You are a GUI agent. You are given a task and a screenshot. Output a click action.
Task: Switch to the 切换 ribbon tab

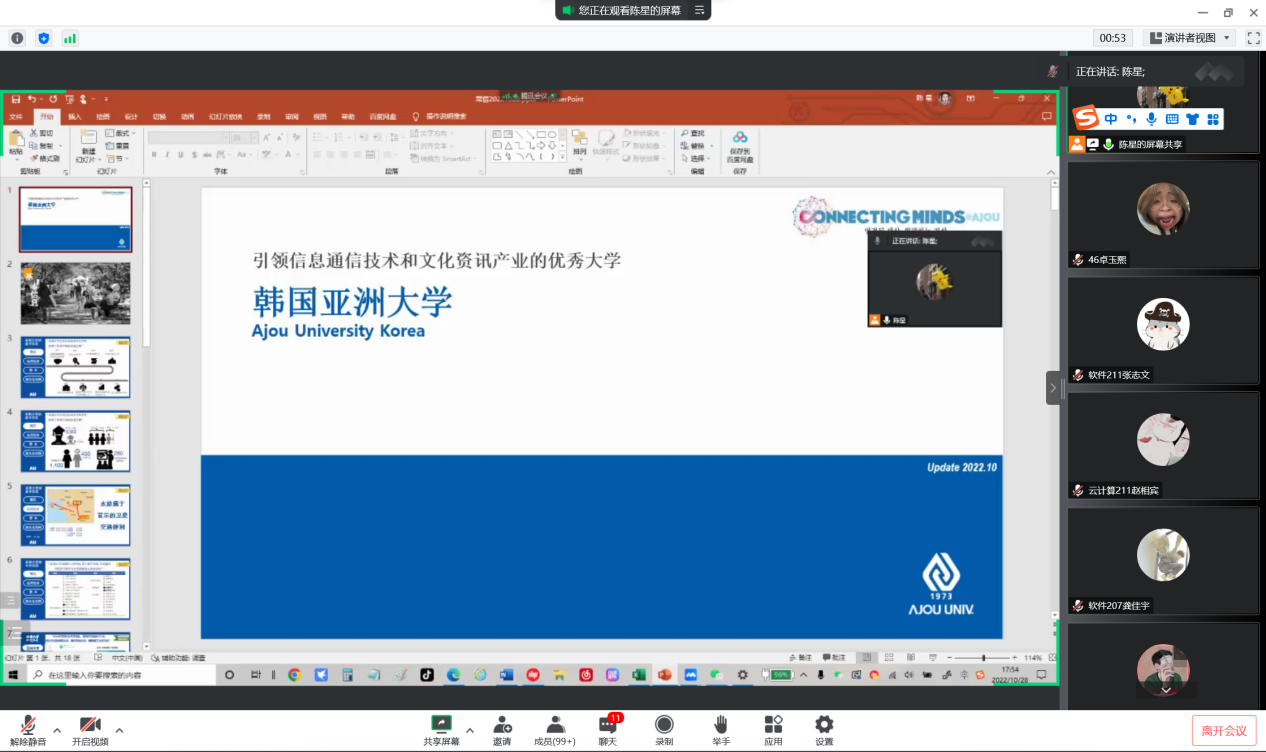160,117
